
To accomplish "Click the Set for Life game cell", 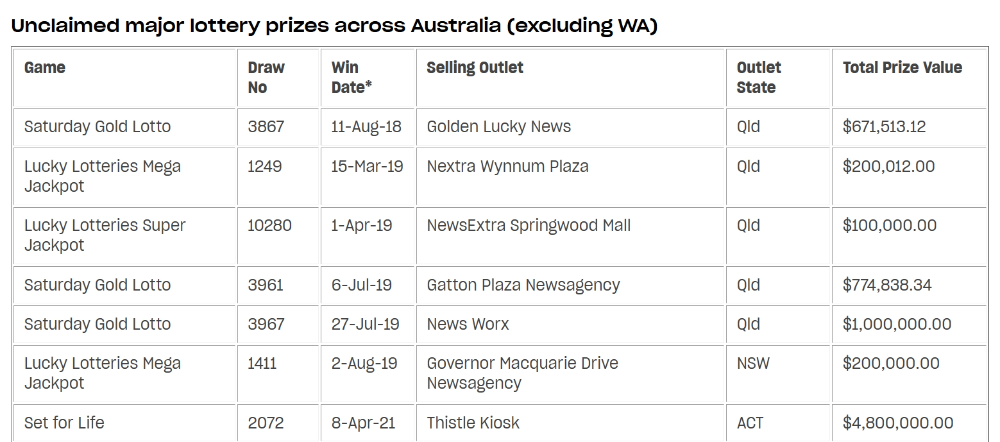I will (x=124, y=423).
